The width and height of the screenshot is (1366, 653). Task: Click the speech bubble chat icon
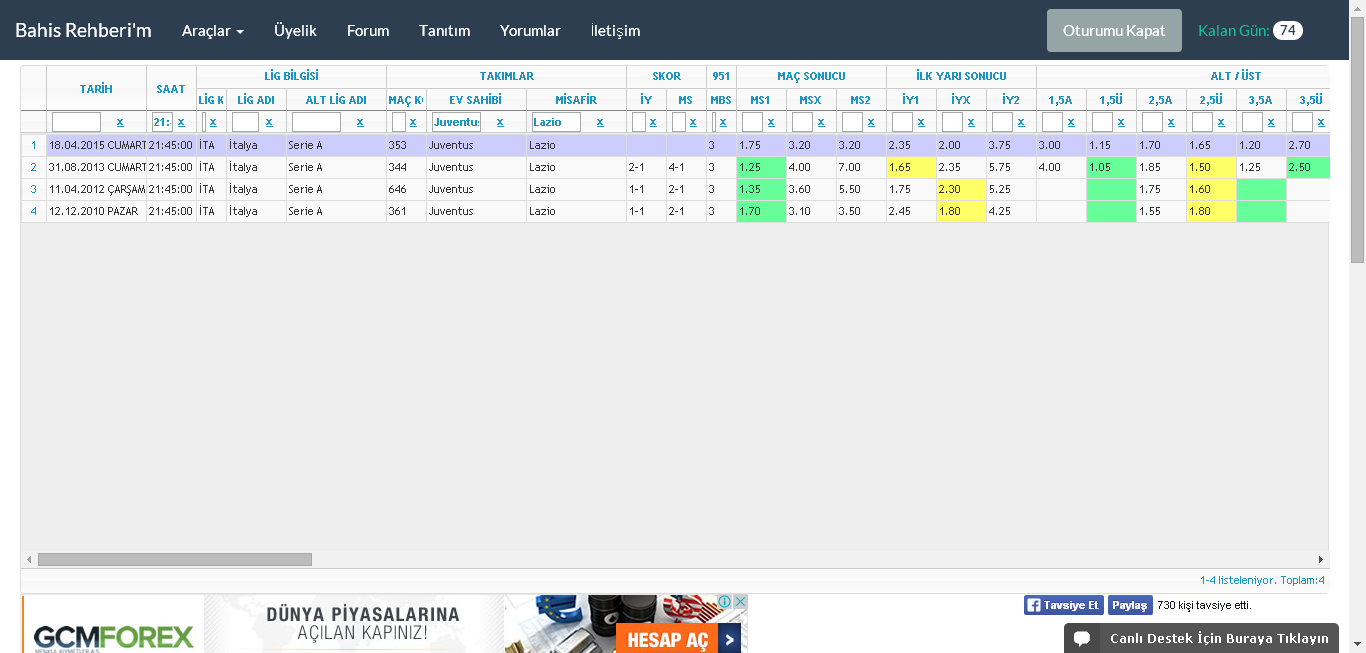1082,639
